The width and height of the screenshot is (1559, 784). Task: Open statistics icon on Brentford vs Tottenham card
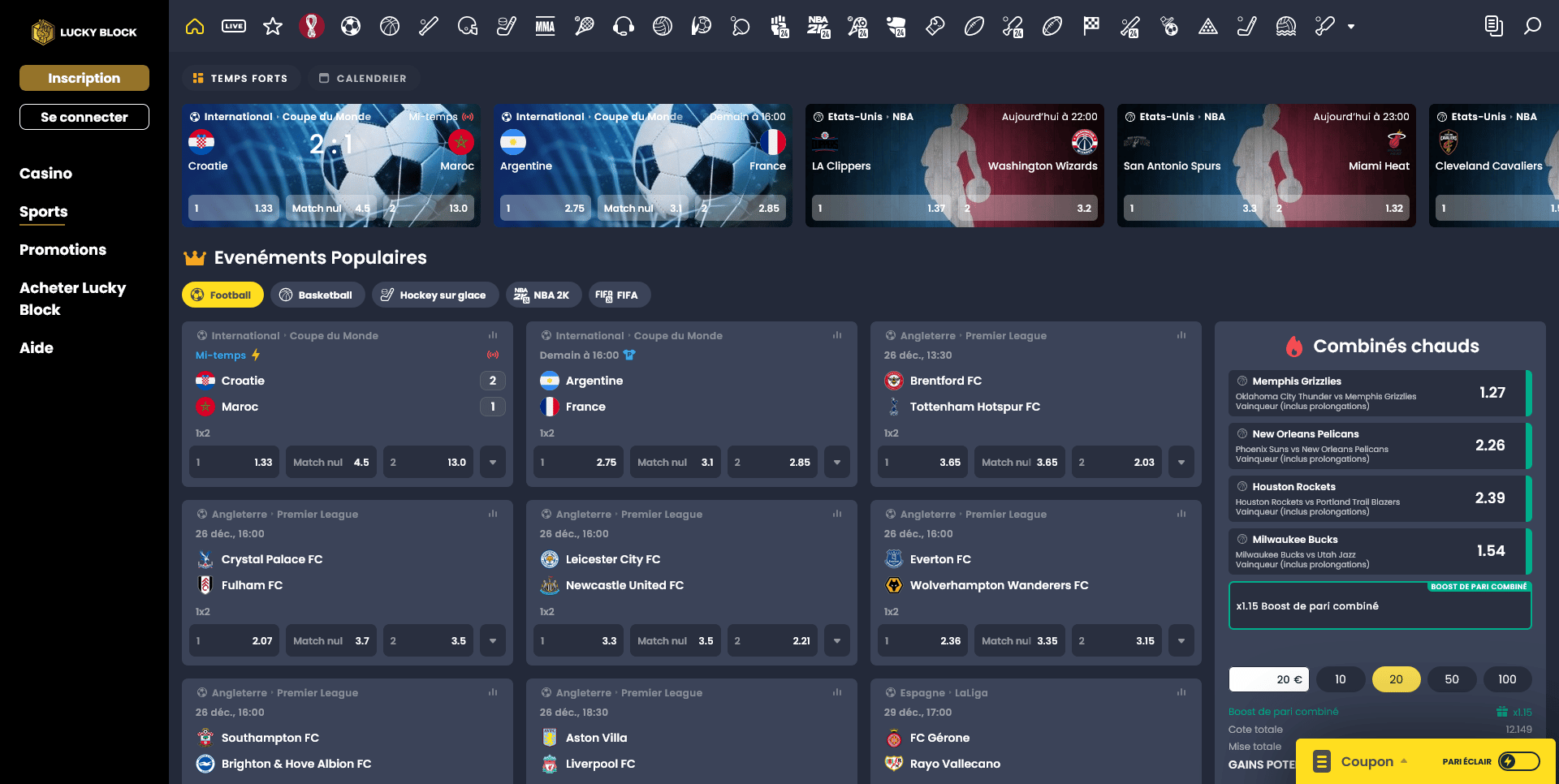tap(1181, 335)
